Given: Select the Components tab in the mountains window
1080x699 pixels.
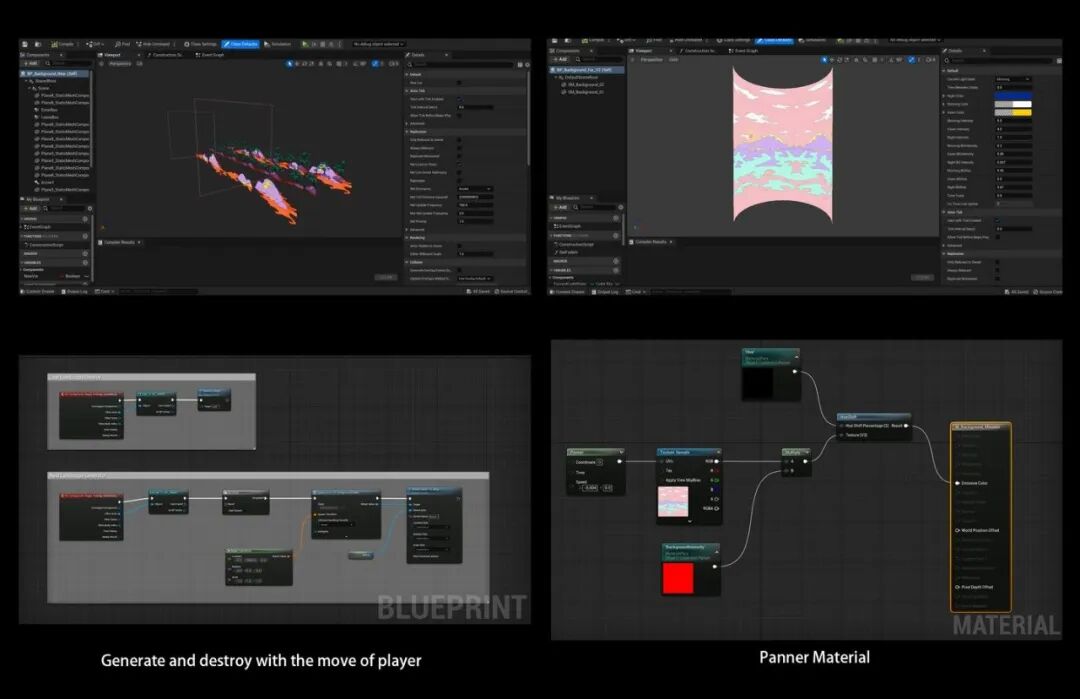Looking at the screenshot, I should click(36, 54).
